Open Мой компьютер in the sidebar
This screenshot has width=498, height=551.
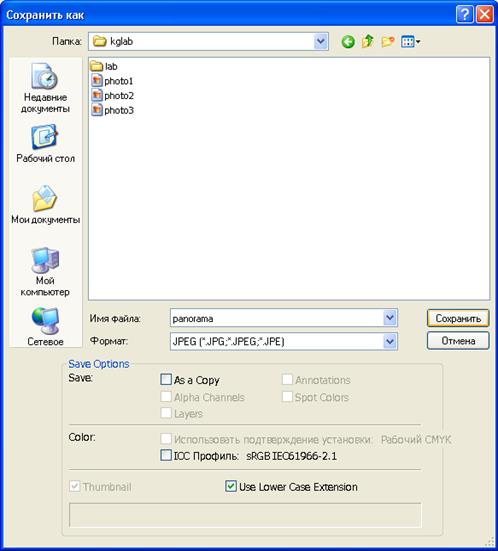tap(45, 272)
